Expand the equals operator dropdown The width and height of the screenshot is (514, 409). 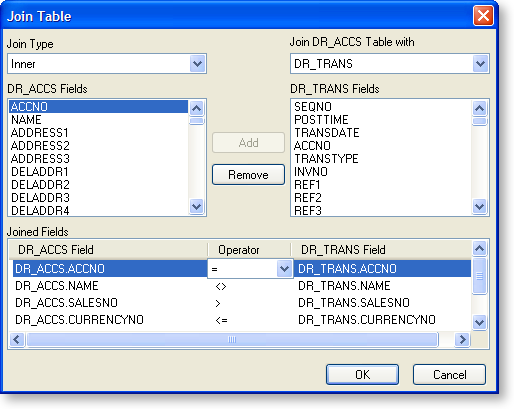[x=284, y=269]
